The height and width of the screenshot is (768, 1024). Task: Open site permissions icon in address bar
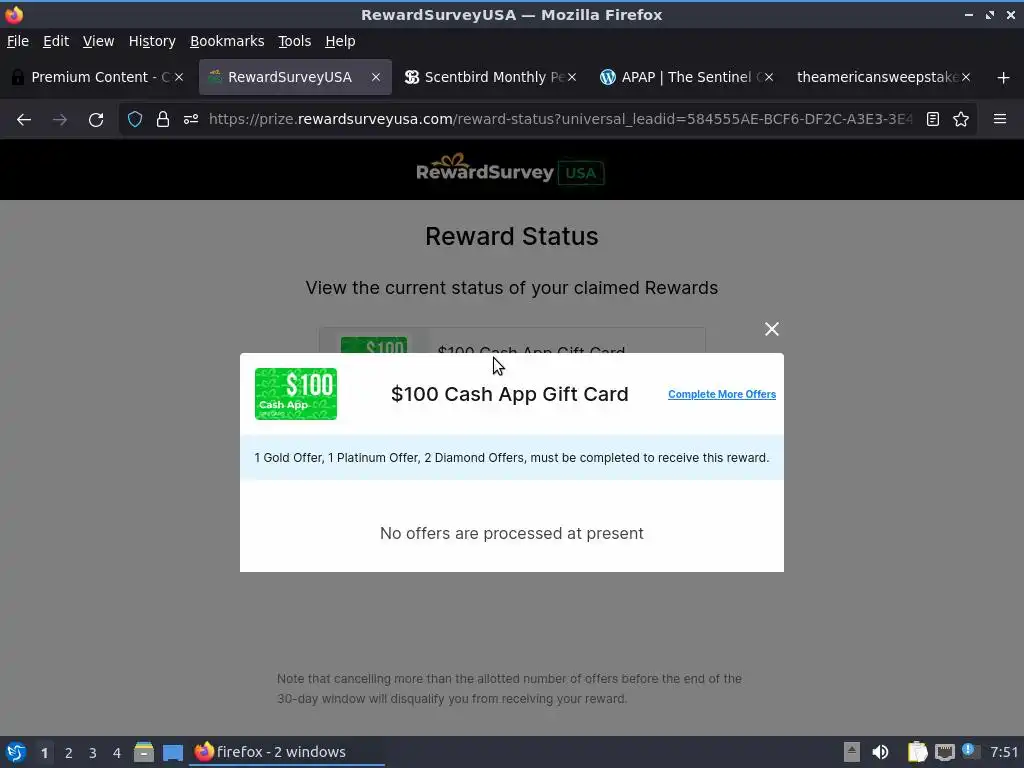[x=191, y=120]
